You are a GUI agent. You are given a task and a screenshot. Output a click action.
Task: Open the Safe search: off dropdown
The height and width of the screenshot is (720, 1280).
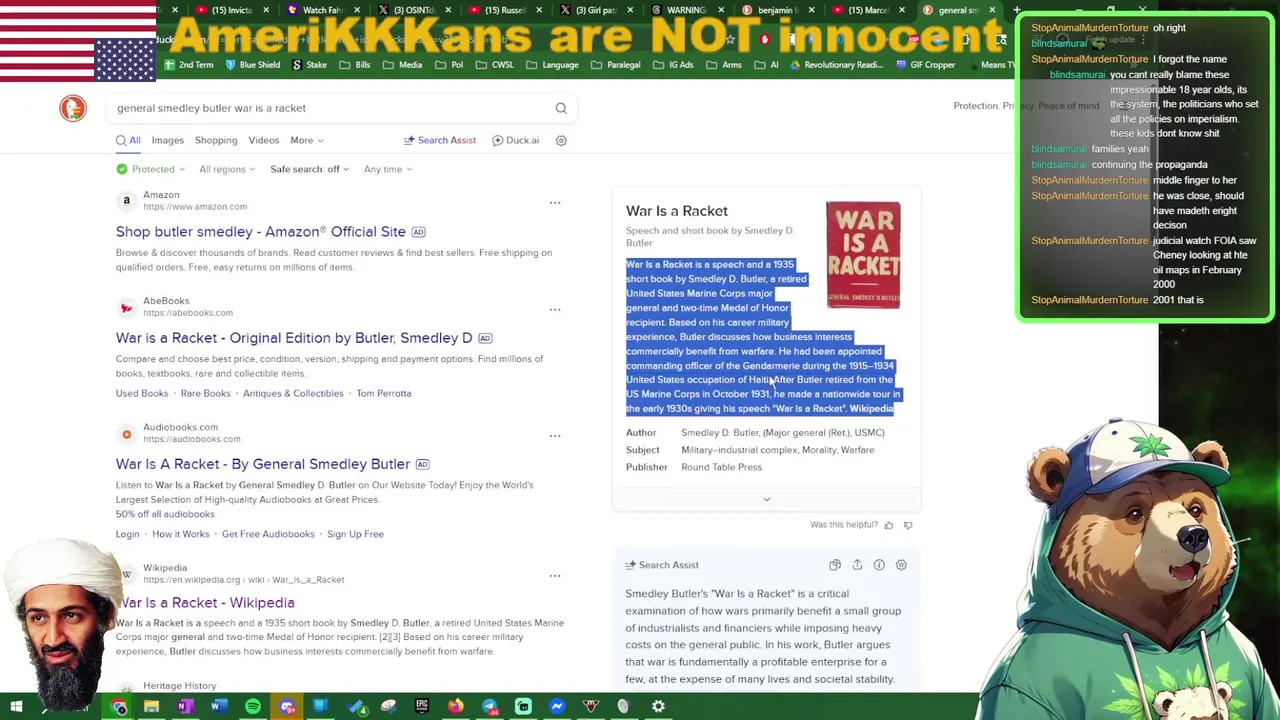309,169
